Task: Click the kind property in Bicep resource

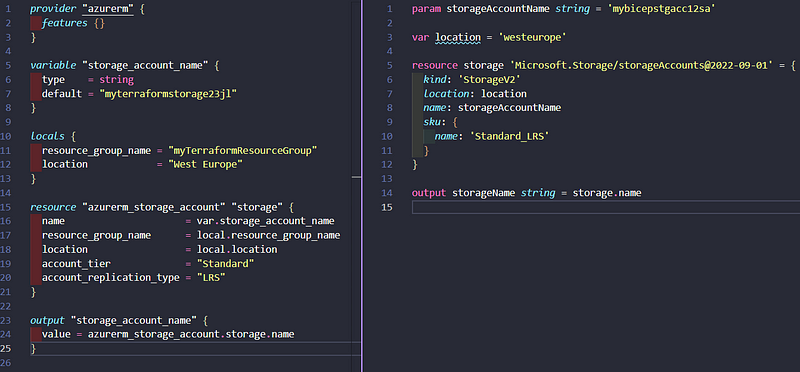Action: pyautogui.click(x=435, y=80)
